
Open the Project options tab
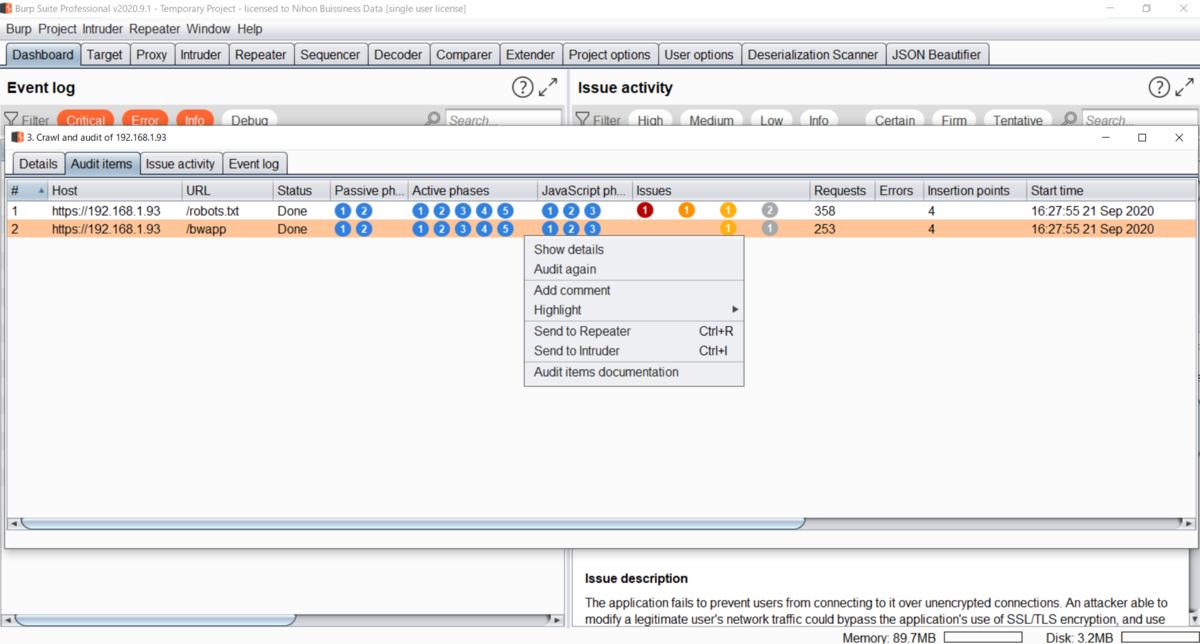[609, 55]
